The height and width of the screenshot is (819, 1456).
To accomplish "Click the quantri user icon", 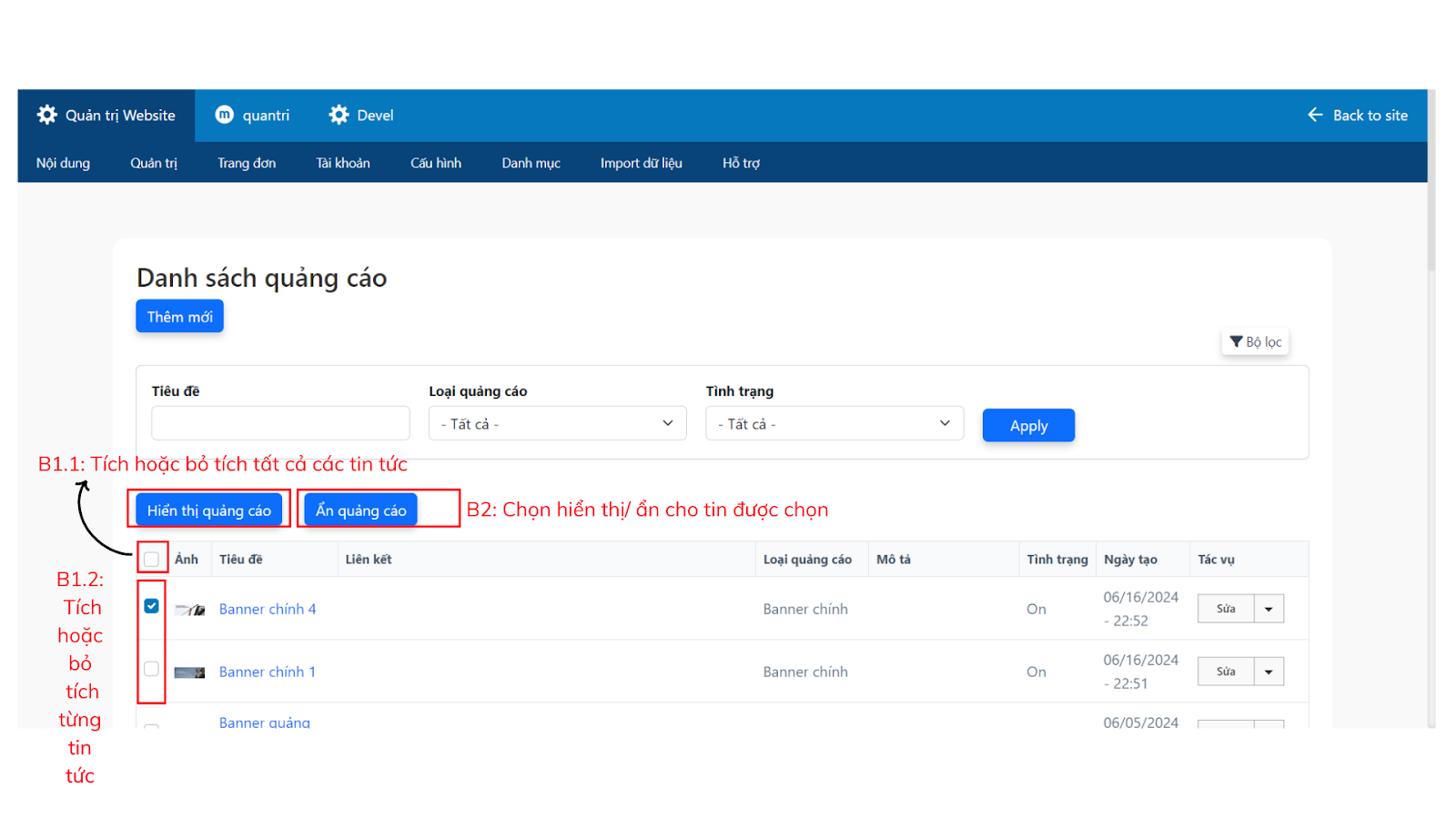I will pyautogui.click(x=224, y=115).
